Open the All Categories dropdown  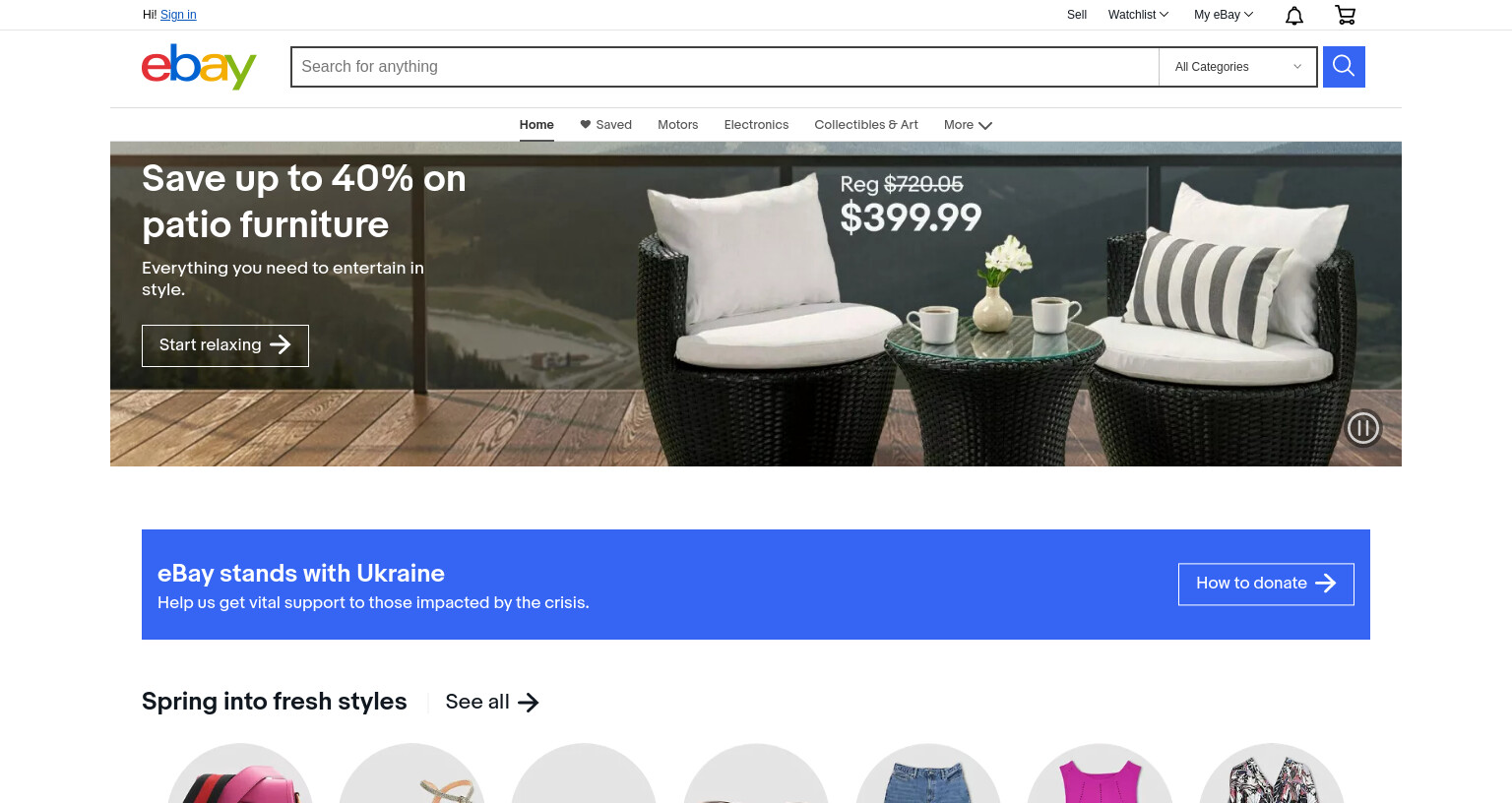(x=1237, y=67)
